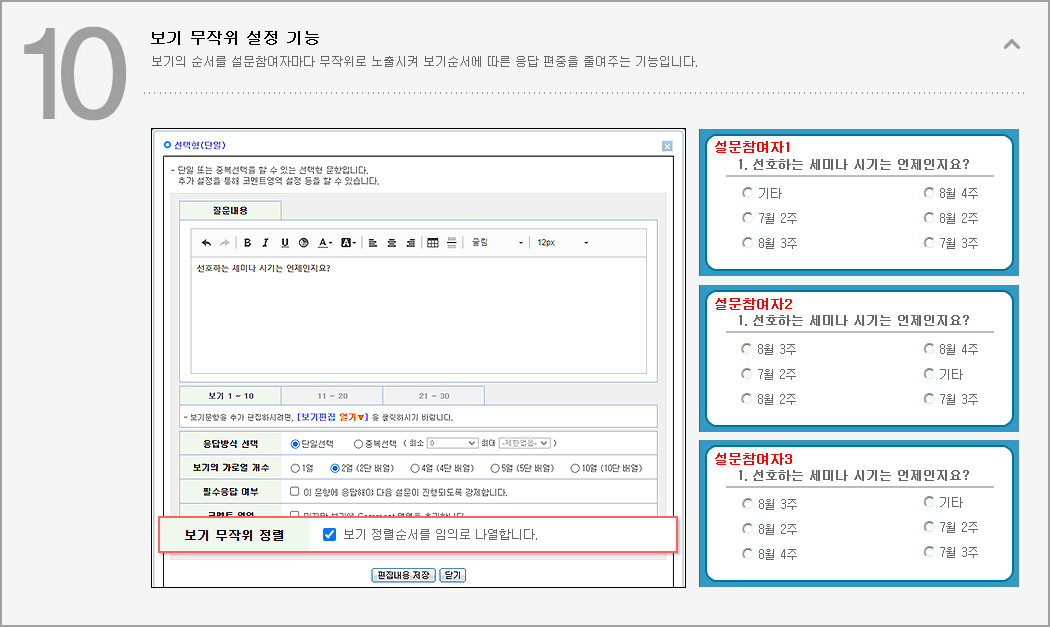This screenshot has width=1050, height=627.
Task: Switch to the 11 ~ 20 options tab
Action: point(331,396)
